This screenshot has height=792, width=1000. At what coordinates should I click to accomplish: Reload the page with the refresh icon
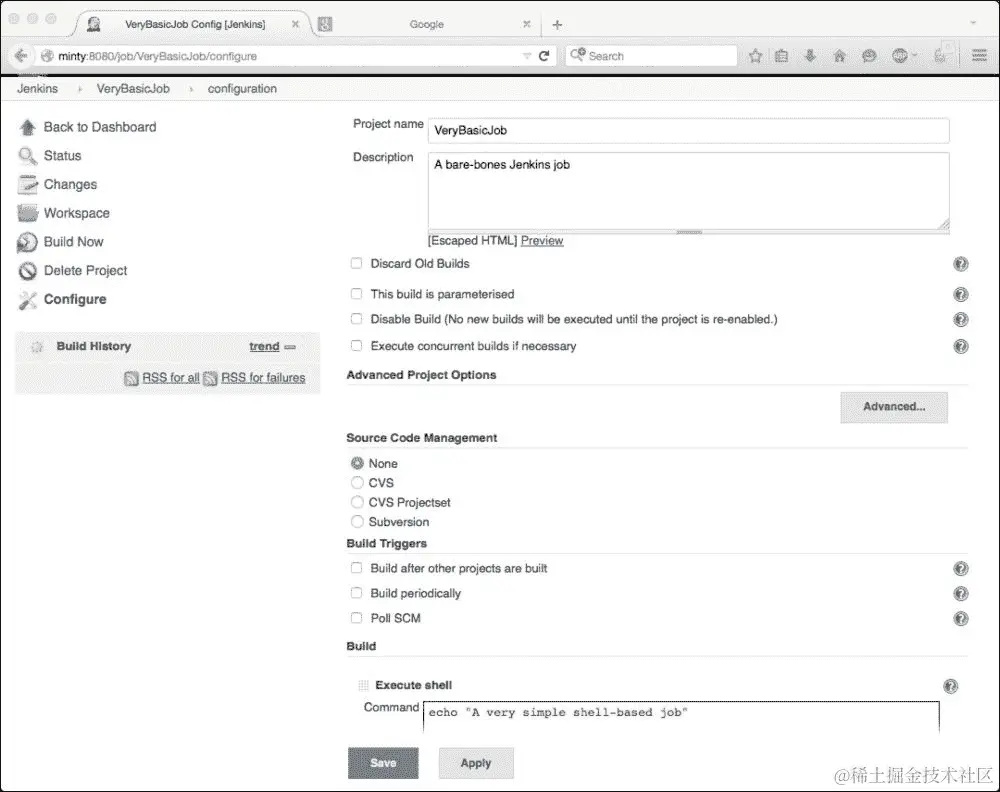coord(544,56)
